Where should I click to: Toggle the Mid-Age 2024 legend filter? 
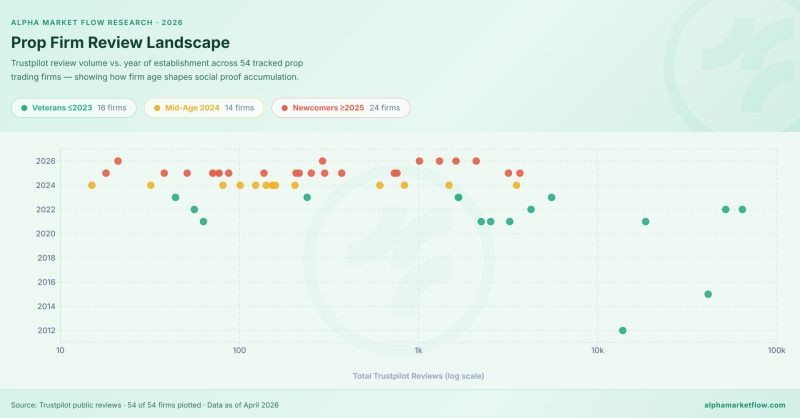tap(204, 107)
